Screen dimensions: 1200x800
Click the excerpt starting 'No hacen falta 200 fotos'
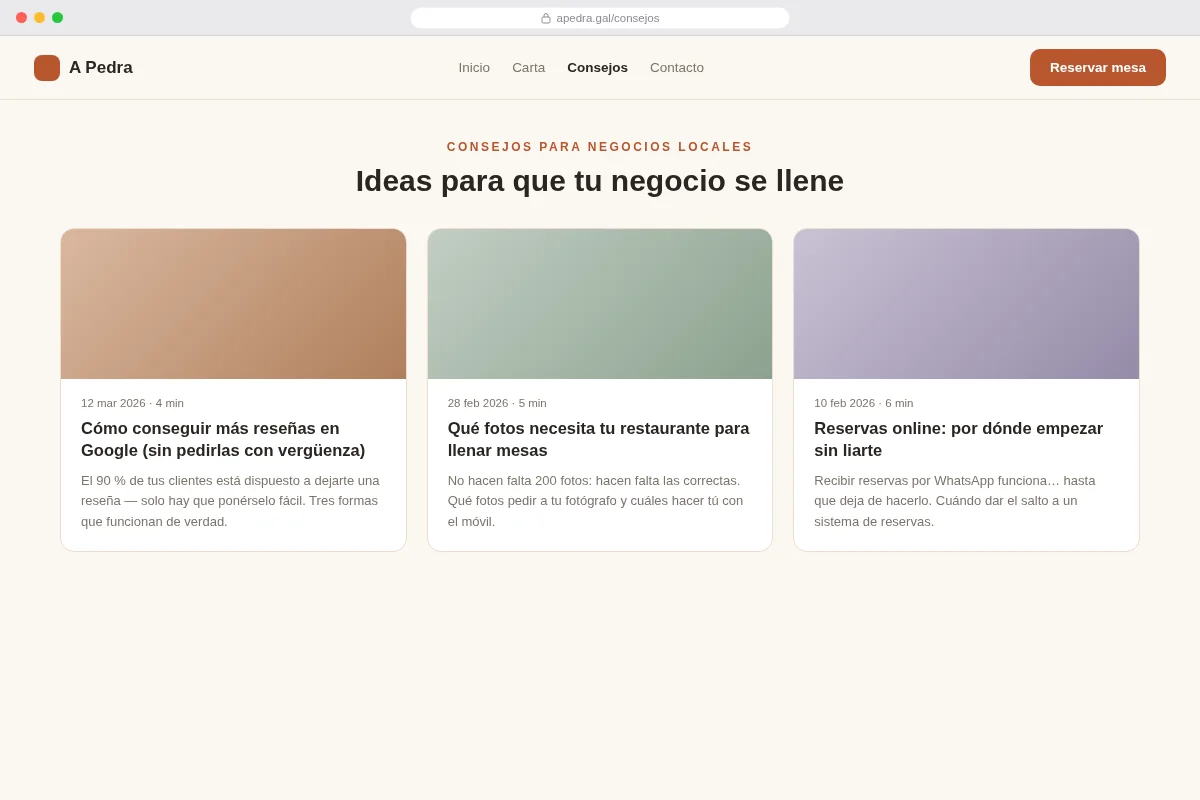tap(596, 501)
